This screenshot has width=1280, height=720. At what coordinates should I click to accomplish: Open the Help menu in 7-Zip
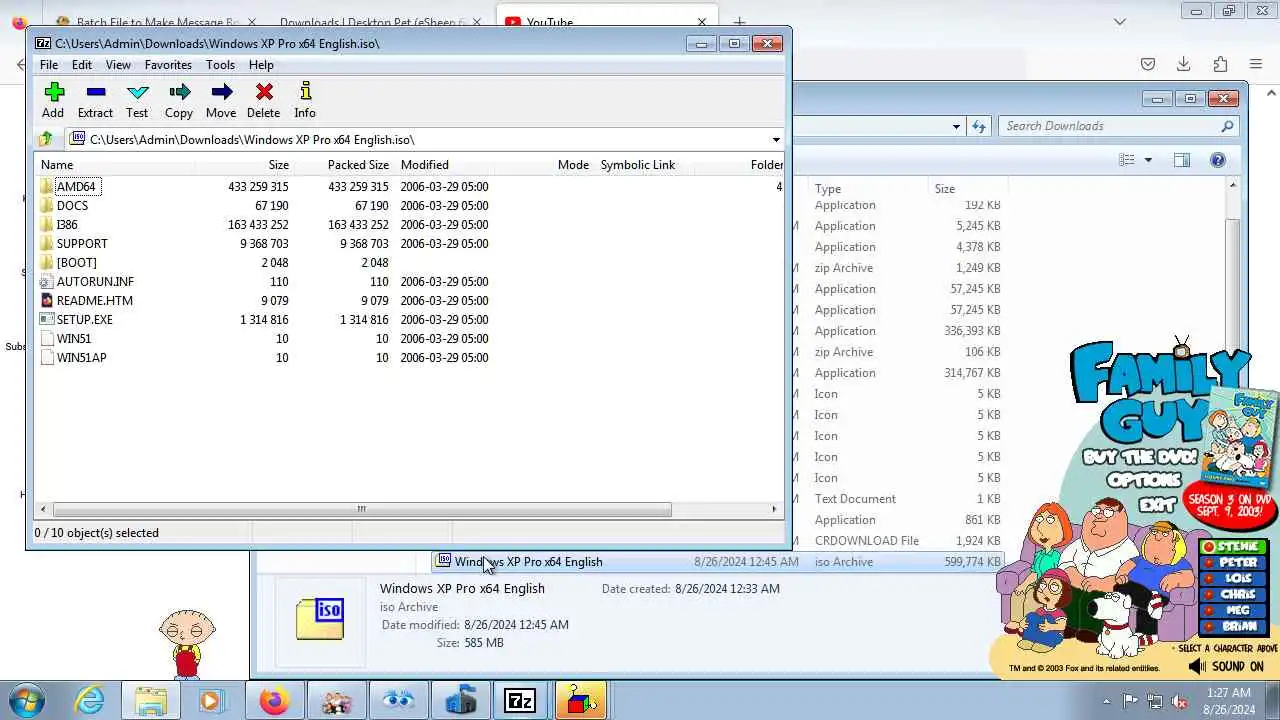261,65
